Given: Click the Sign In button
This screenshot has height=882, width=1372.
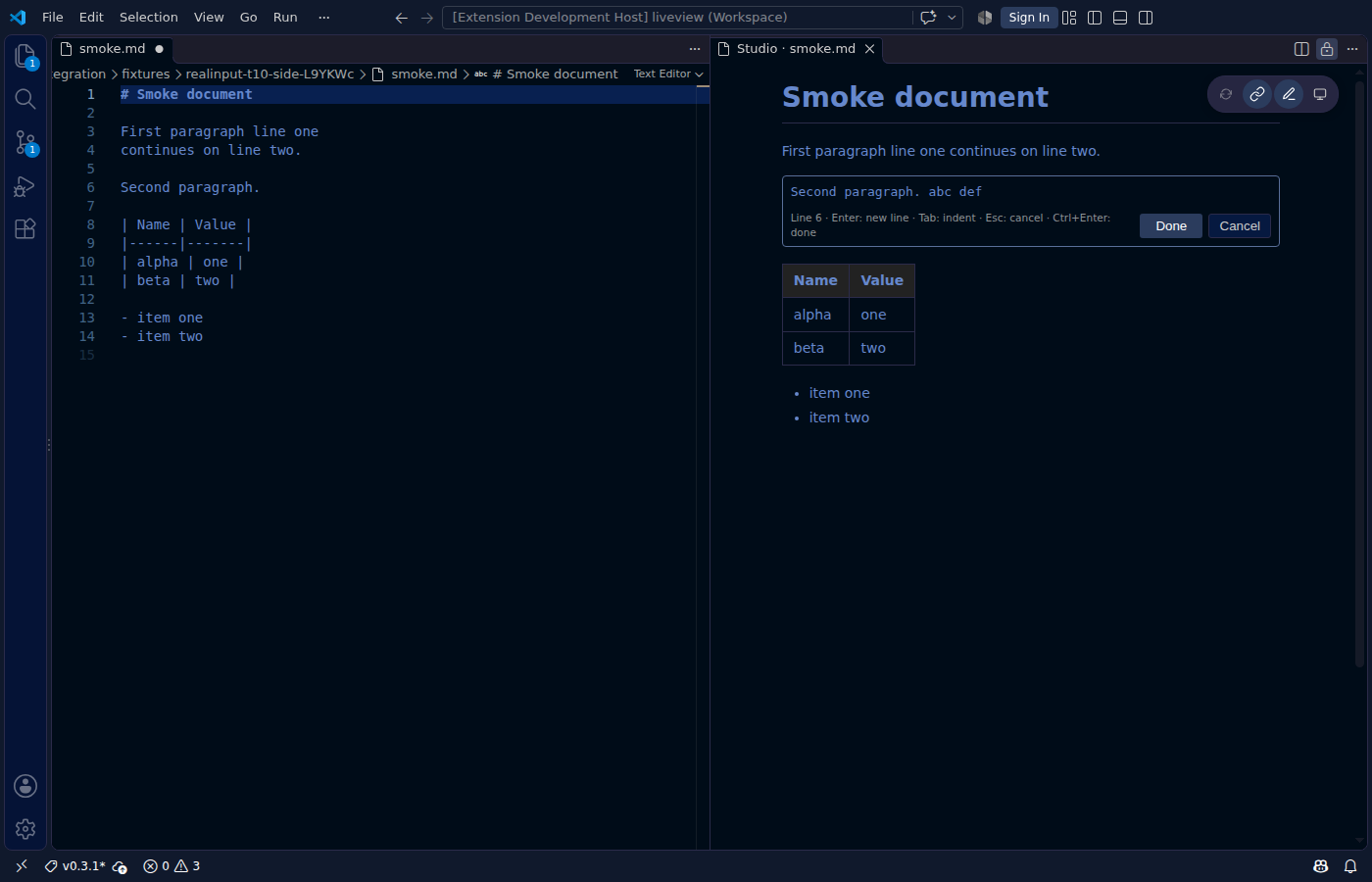Looking at the screenshot, I should 1029,18.
